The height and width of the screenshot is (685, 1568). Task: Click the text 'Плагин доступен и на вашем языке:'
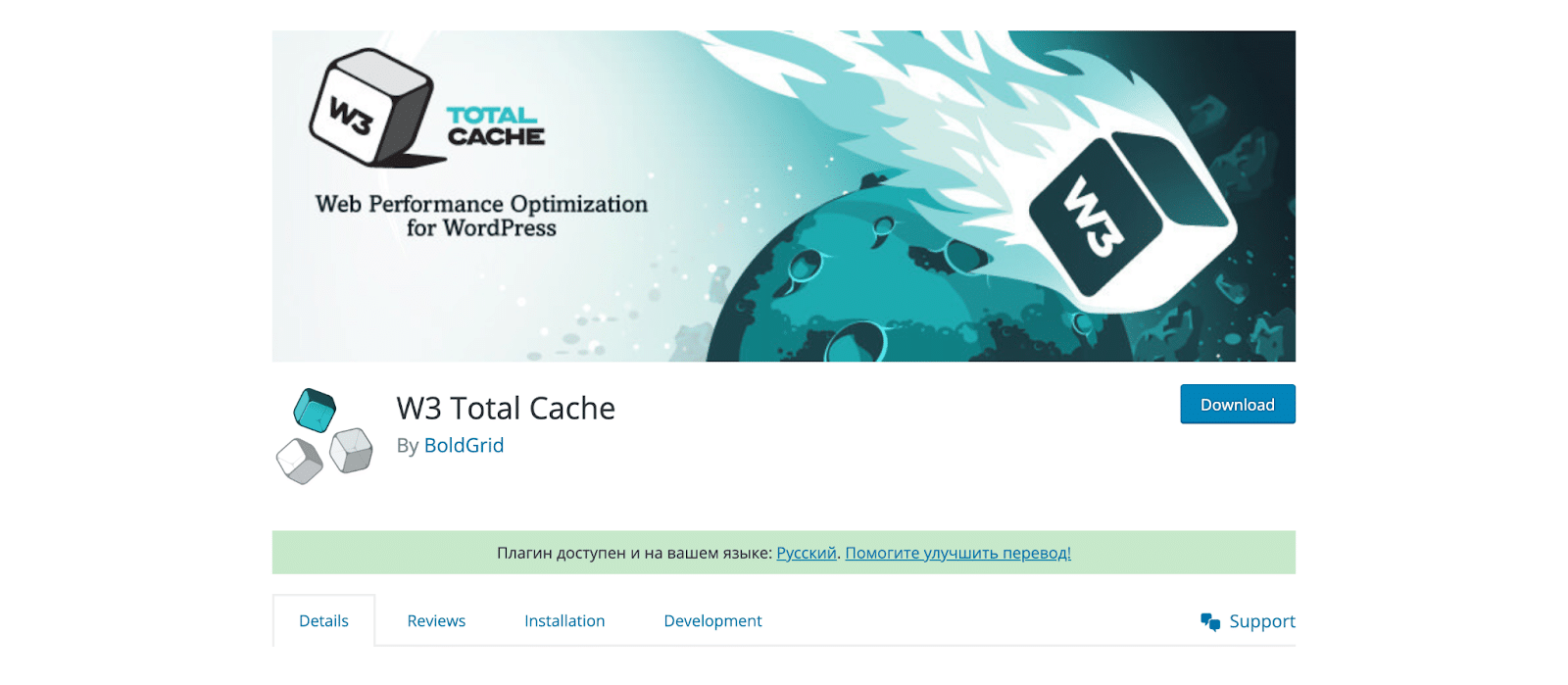tap(634, 553)
